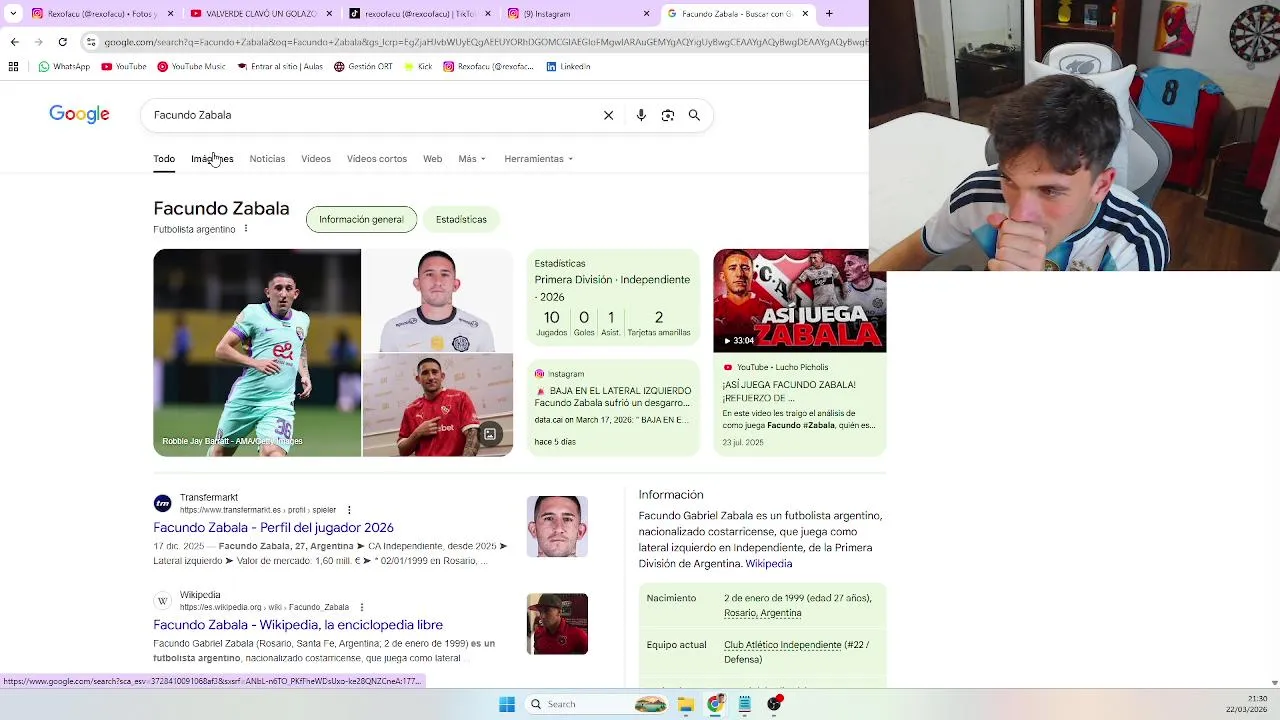Click the browser forward arrow
The width and height of the screenshot is (1280, 720).
pos(38,42)
